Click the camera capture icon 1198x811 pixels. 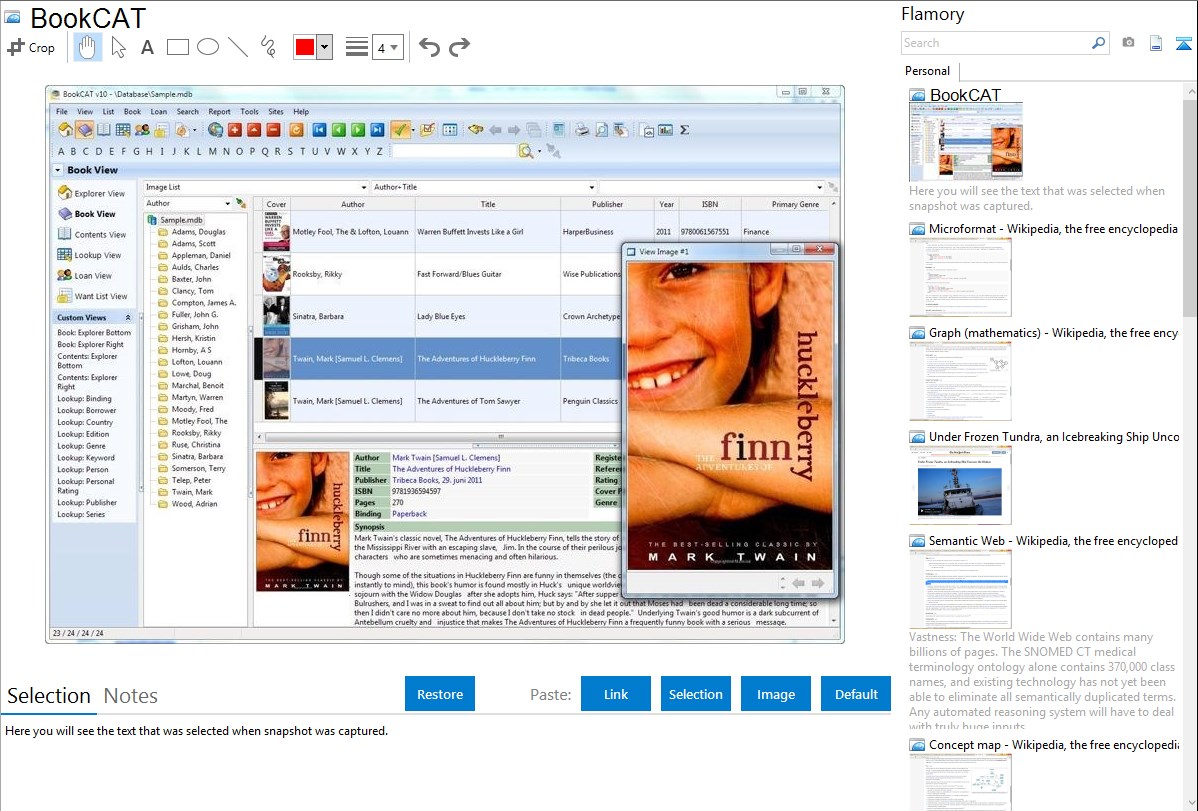pyautogui.click(x=1128, y=43)
